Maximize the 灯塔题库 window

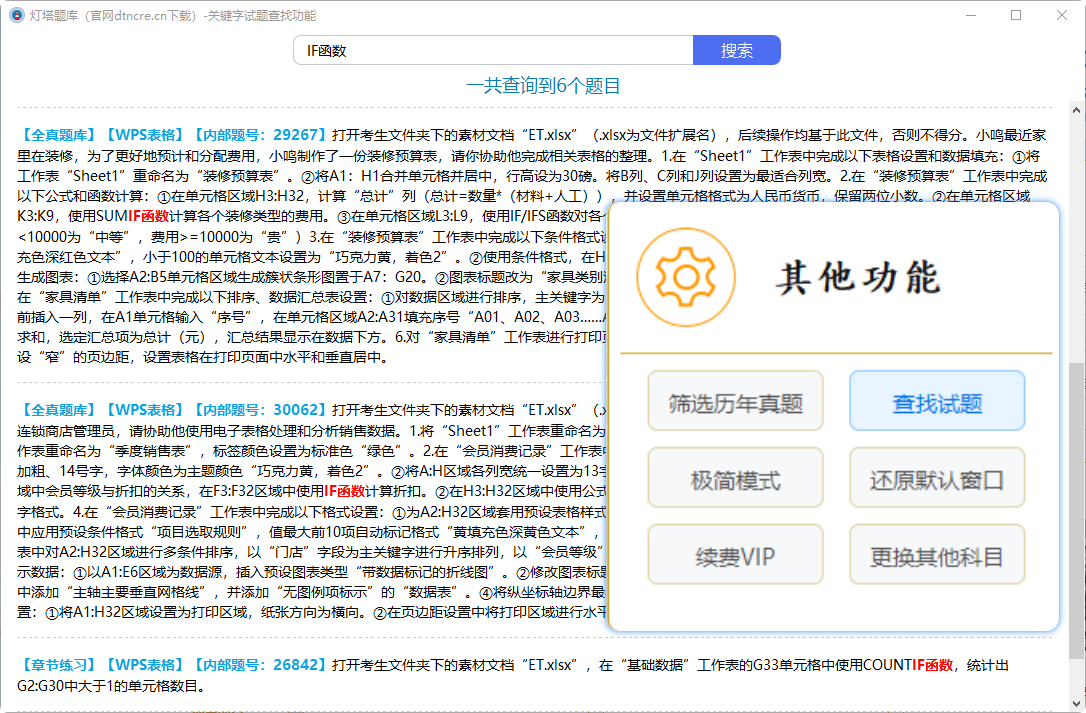coord(1016,15)
